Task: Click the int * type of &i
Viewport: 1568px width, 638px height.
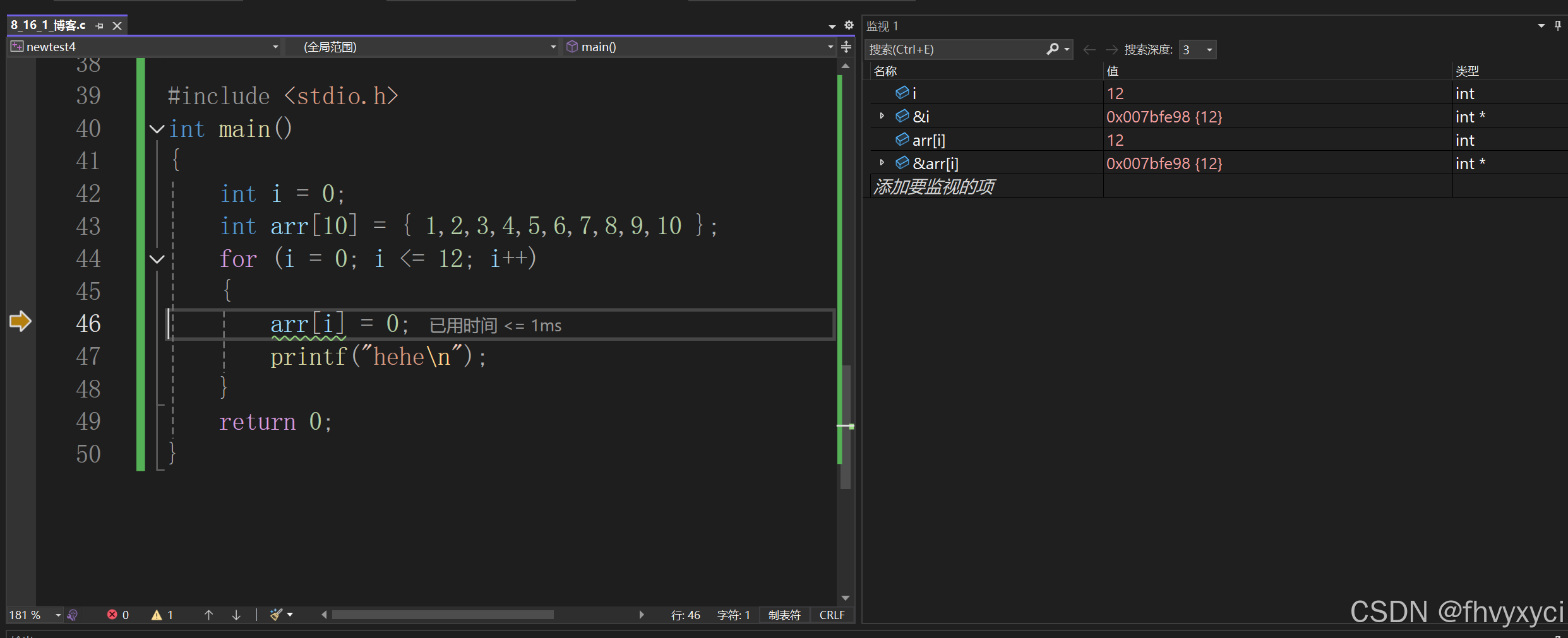Action: (1470, 117)
